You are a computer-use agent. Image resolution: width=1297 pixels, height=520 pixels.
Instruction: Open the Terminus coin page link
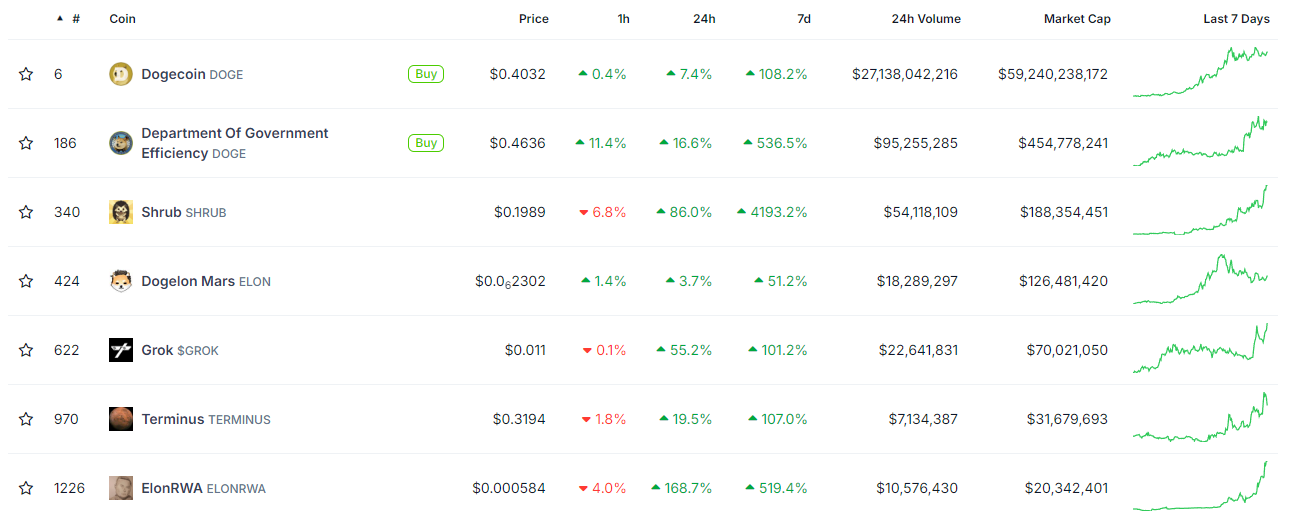point(173,419)
